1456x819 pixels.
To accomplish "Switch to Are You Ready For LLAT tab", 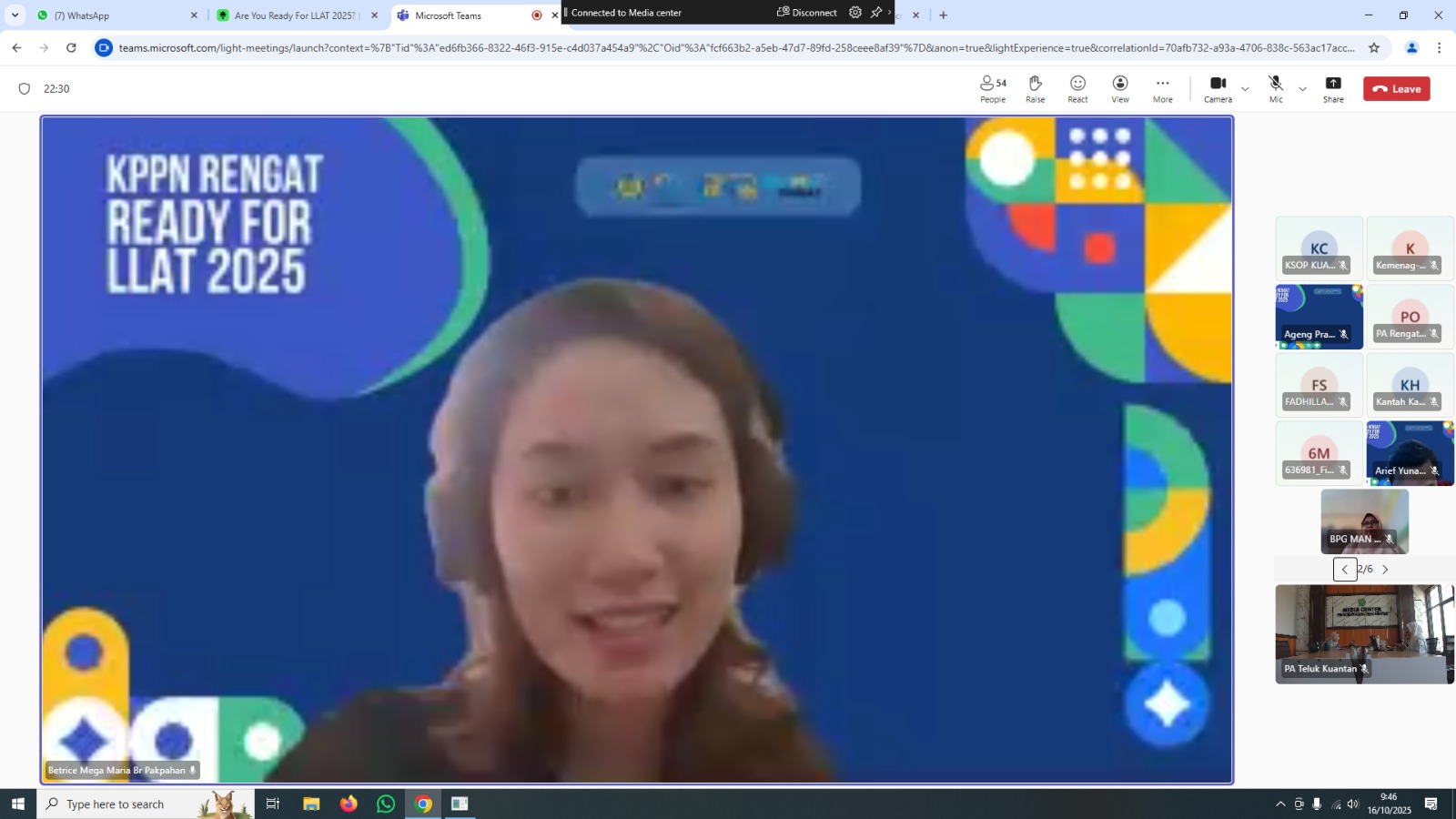I will pyautogui.click(x=296, y=15).
